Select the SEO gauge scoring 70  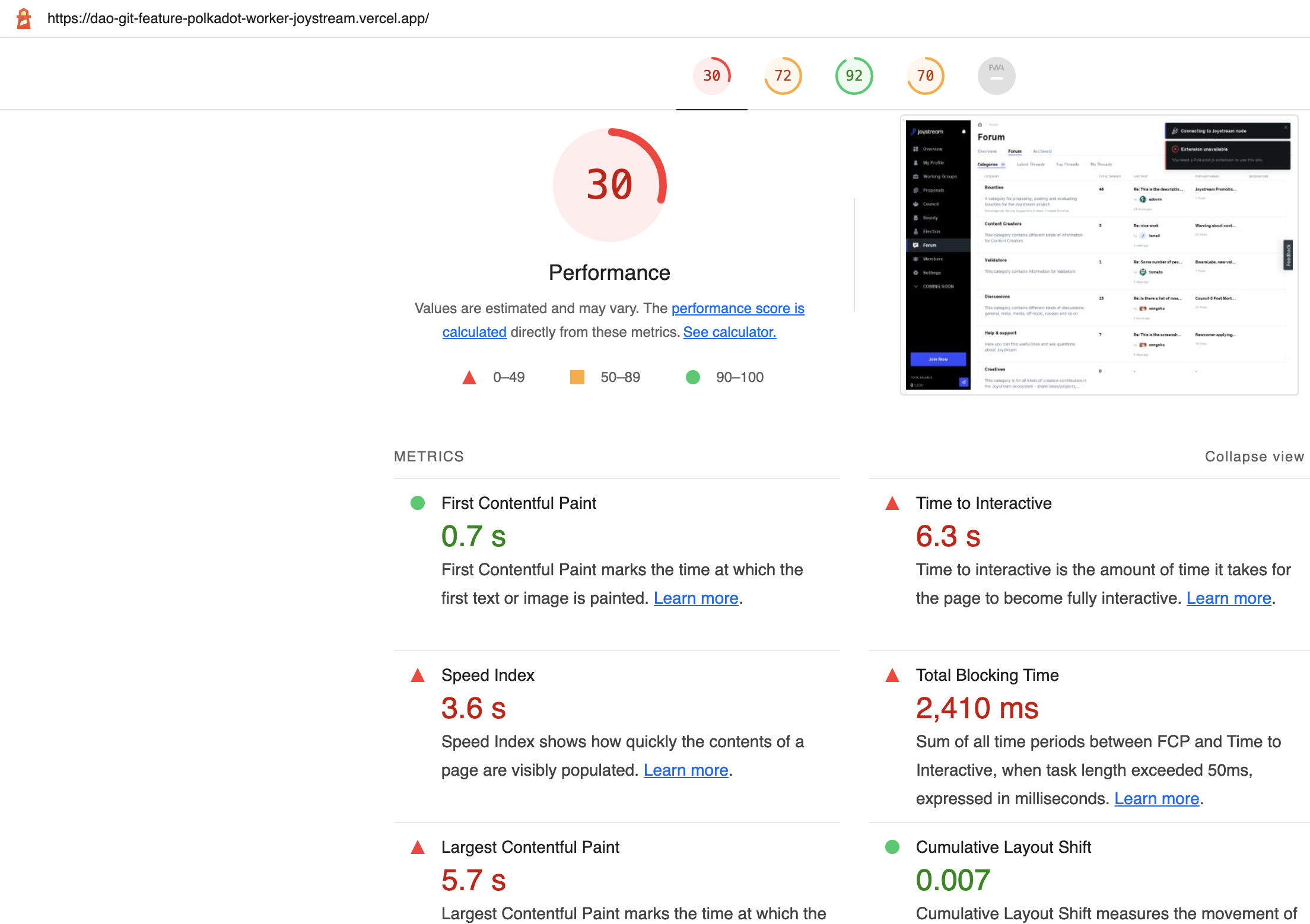point(925,75)
